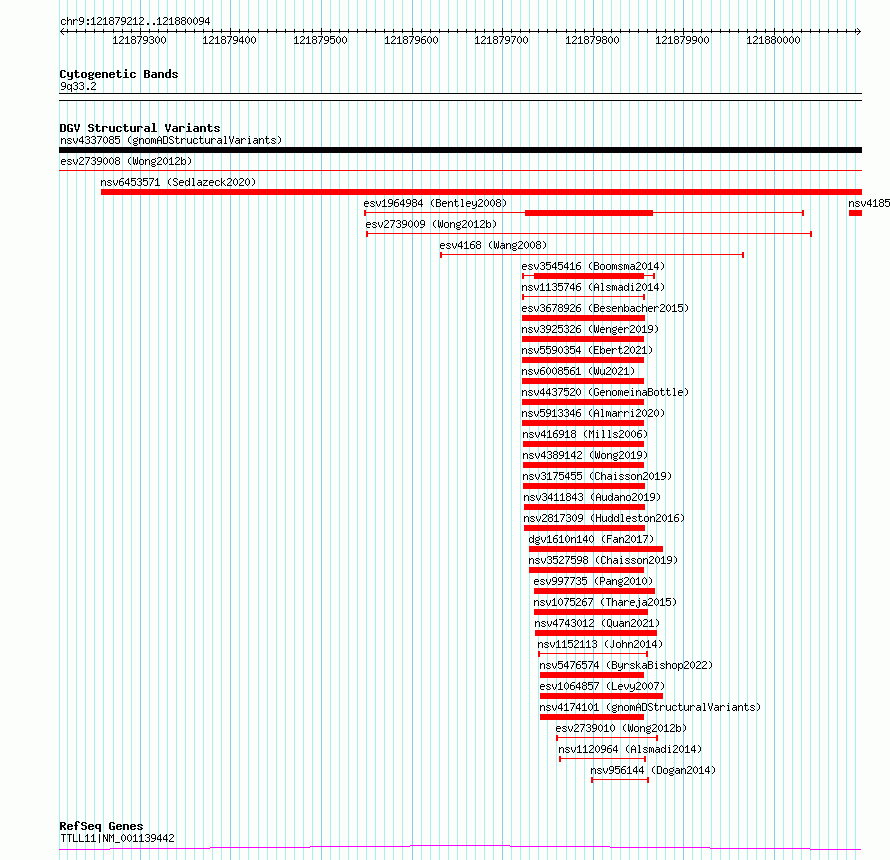Click the chr9:121879212..121880094 coordinates text
The width and height of the screenshot is (890, 860).
(x=135, y=21)
